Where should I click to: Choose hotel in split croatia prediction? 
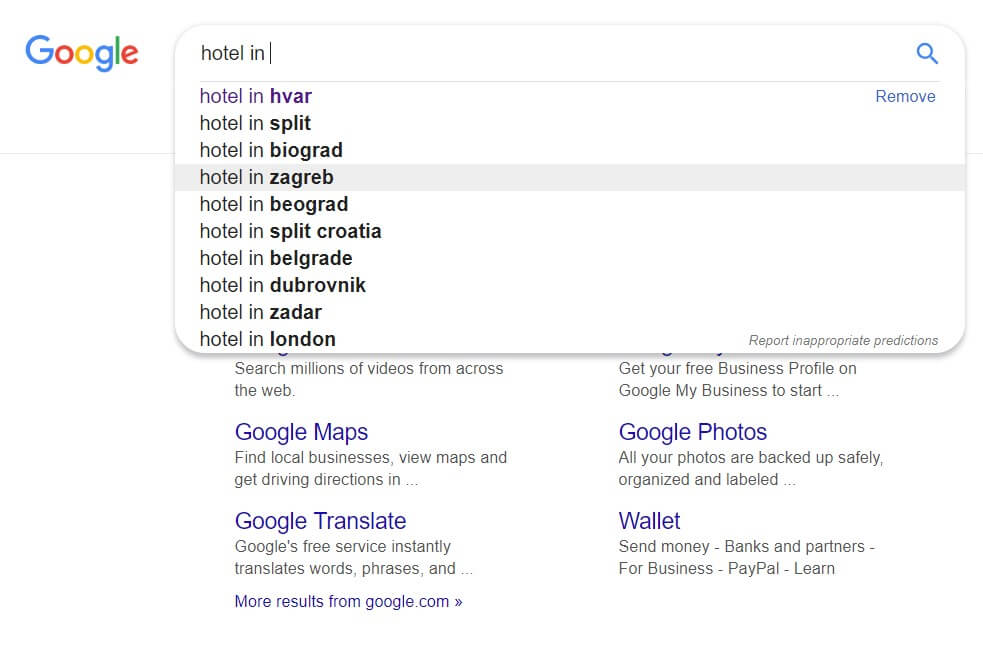pyautogui.click(x=290, y=231)
